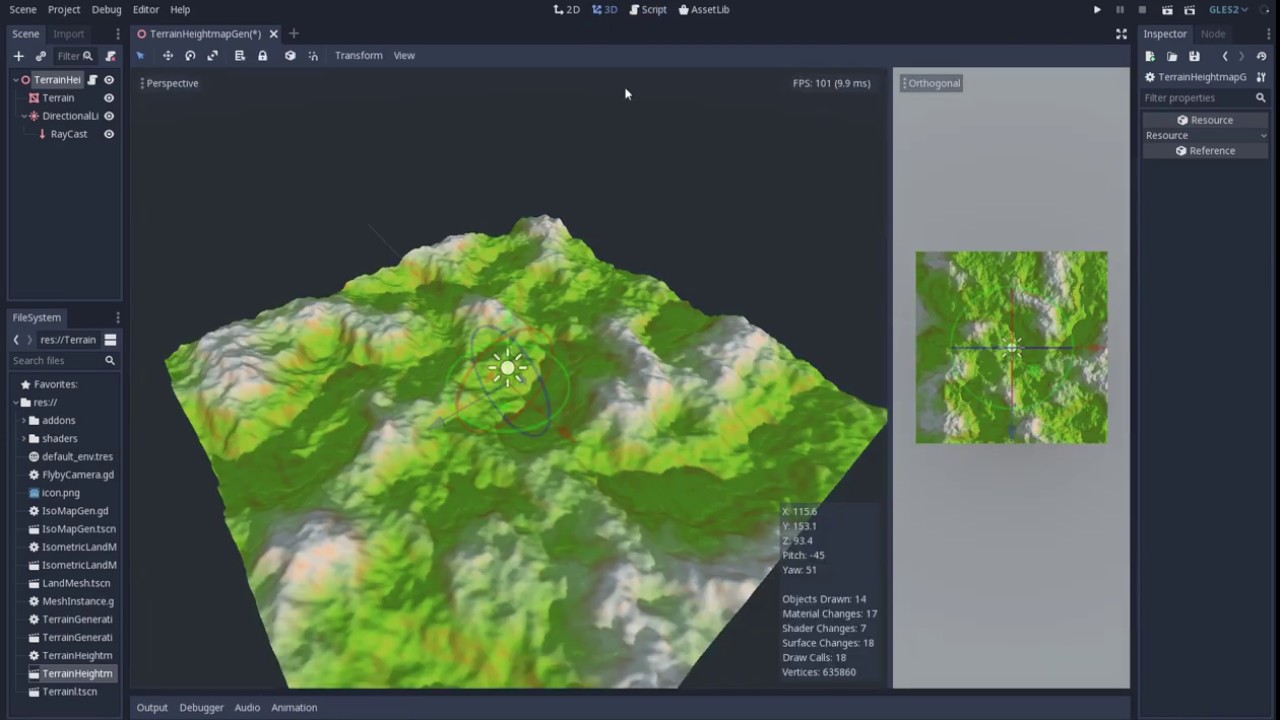Toggle DirectionalLight node visibility
The width and height of the screenshot is (1280, 720).
[109, 116]
